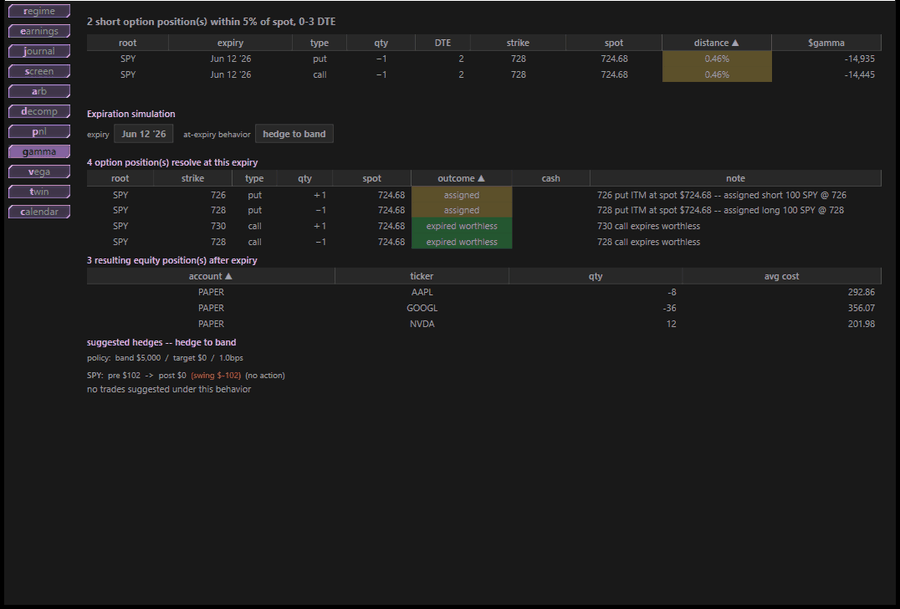Go to the twin page
Image resolution: width=900 pixels, height=609 pixels.
pos(39,192)
